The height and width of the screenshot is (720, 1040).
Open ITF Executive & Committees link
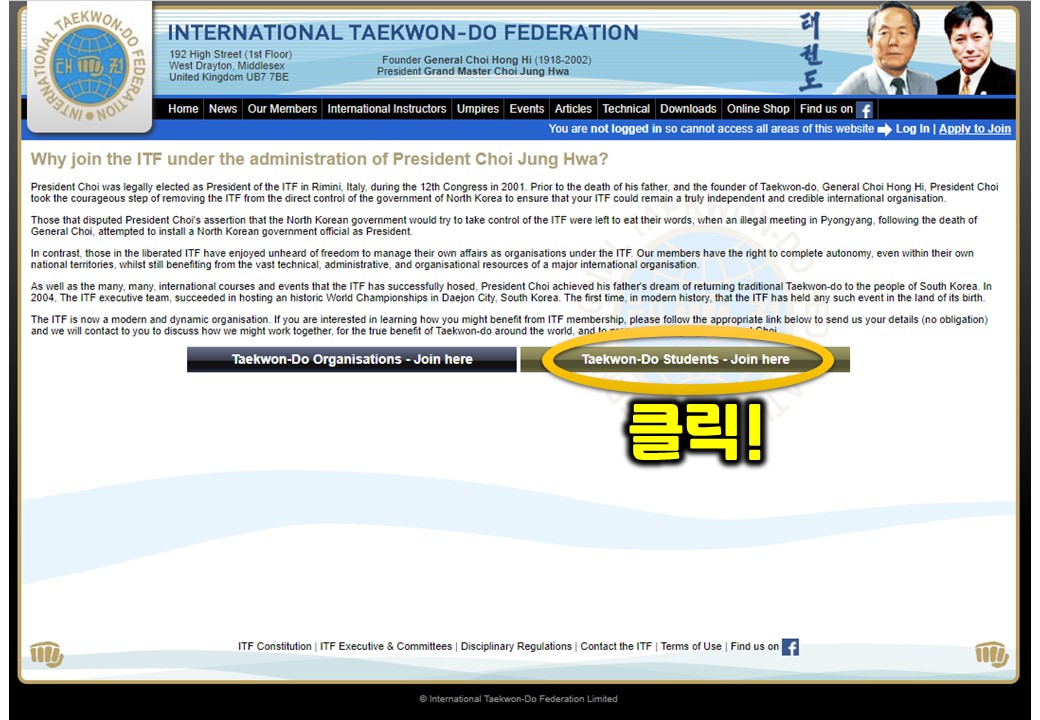tap(386, 646)
